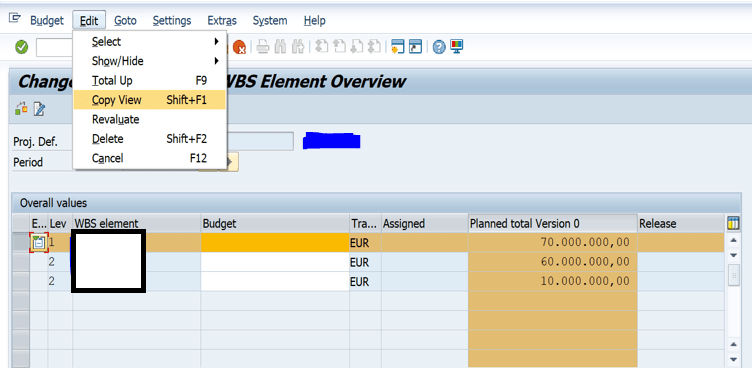The width and height of the screenshot is (752, 368).
Task: Click the Generate shortcut icon
Action: click(x=415, y=47)
